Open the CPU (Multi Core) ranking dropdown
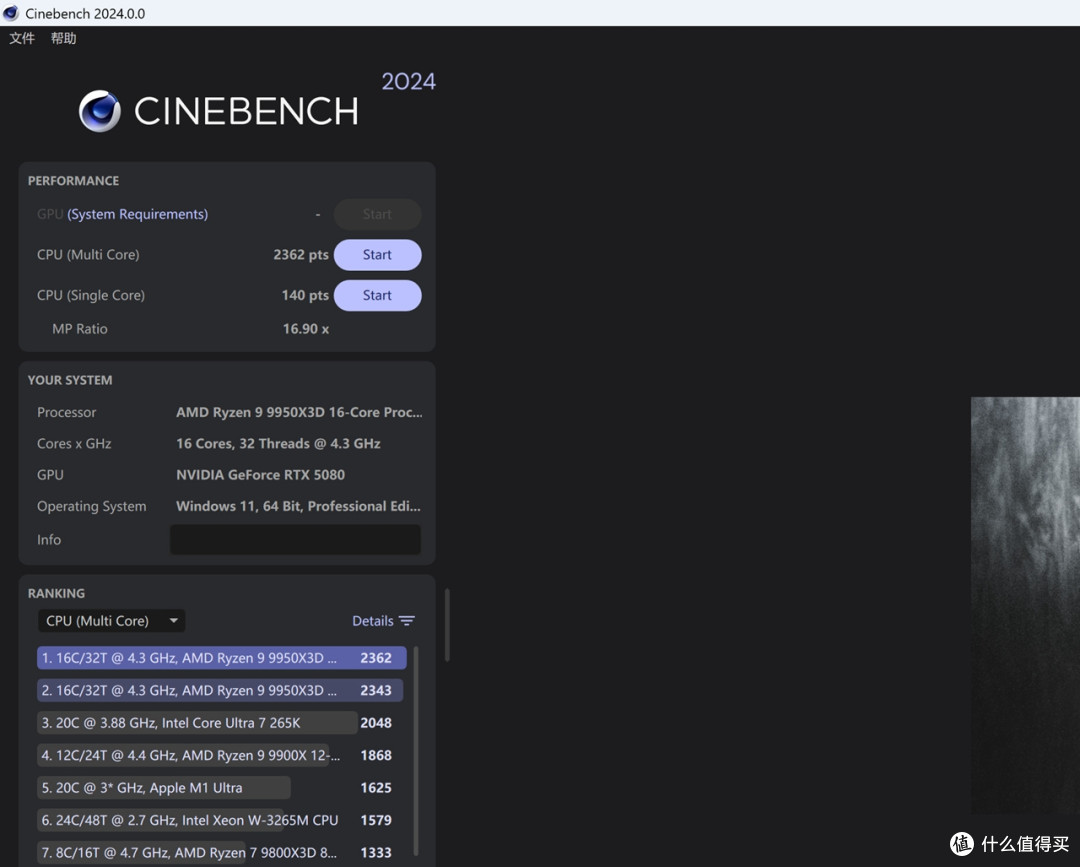 (x=111, y=621)
